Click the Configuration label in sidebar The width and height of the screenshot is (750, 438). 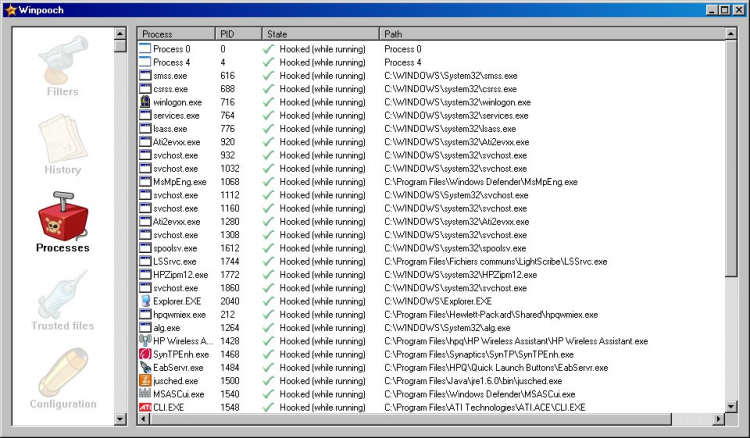63,404
